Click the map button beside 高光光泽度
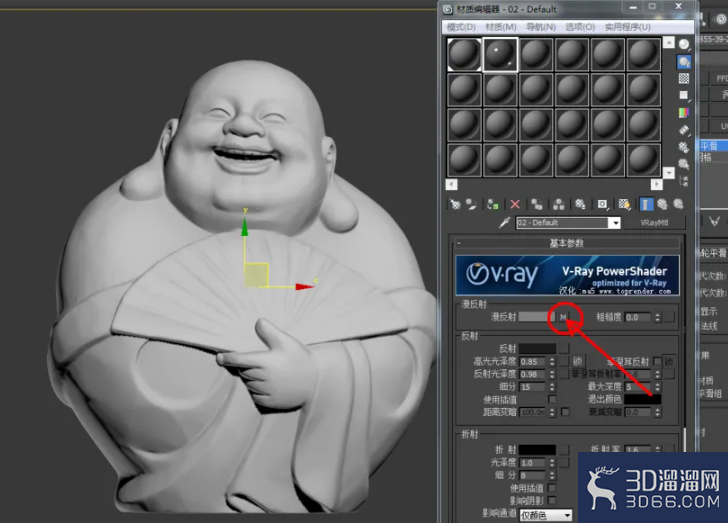Image resolution: width=728 pixels, height=523 pixels. (x=564, y=361)
